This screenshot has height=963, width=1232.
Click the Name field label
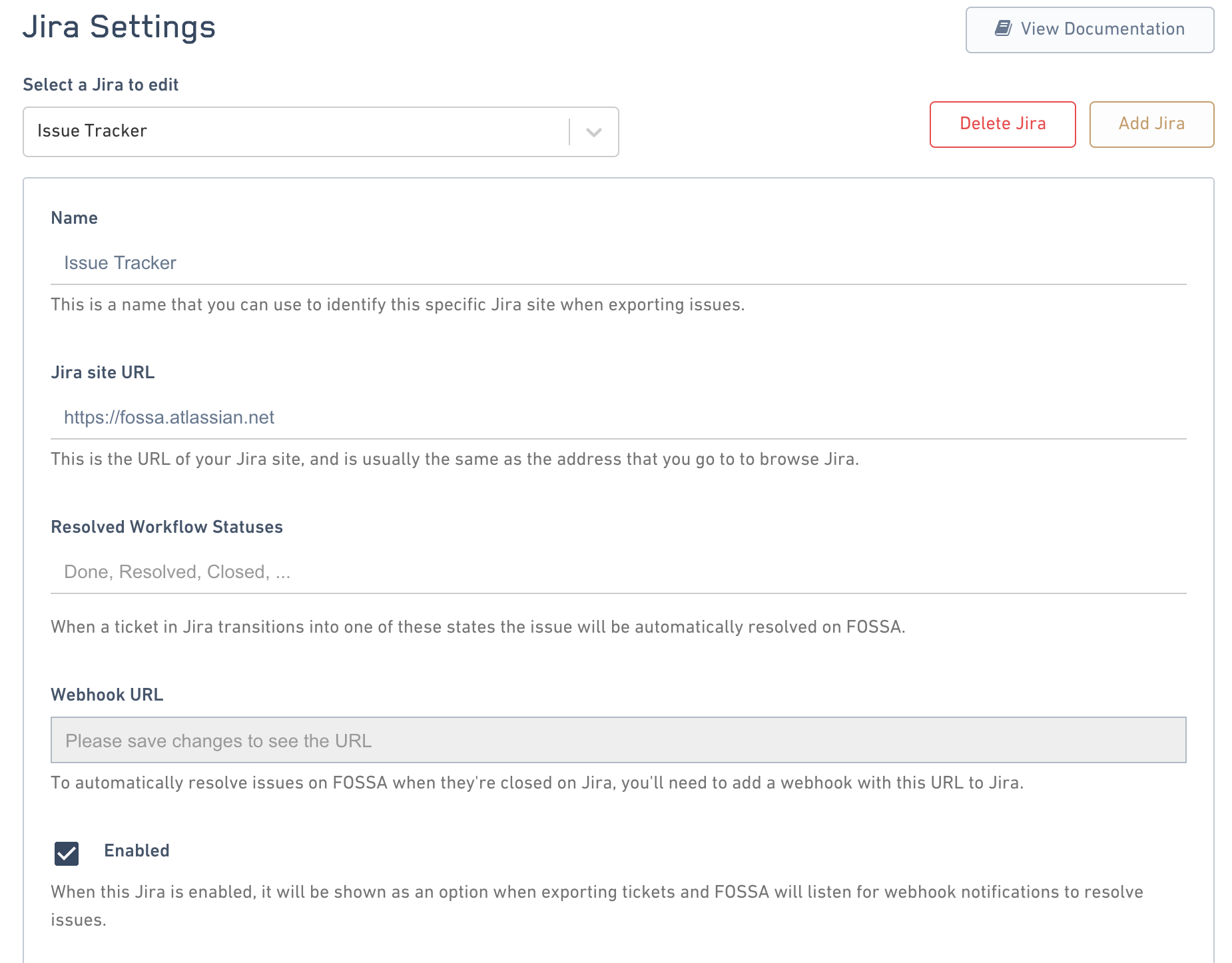click(x=75, y=218)
